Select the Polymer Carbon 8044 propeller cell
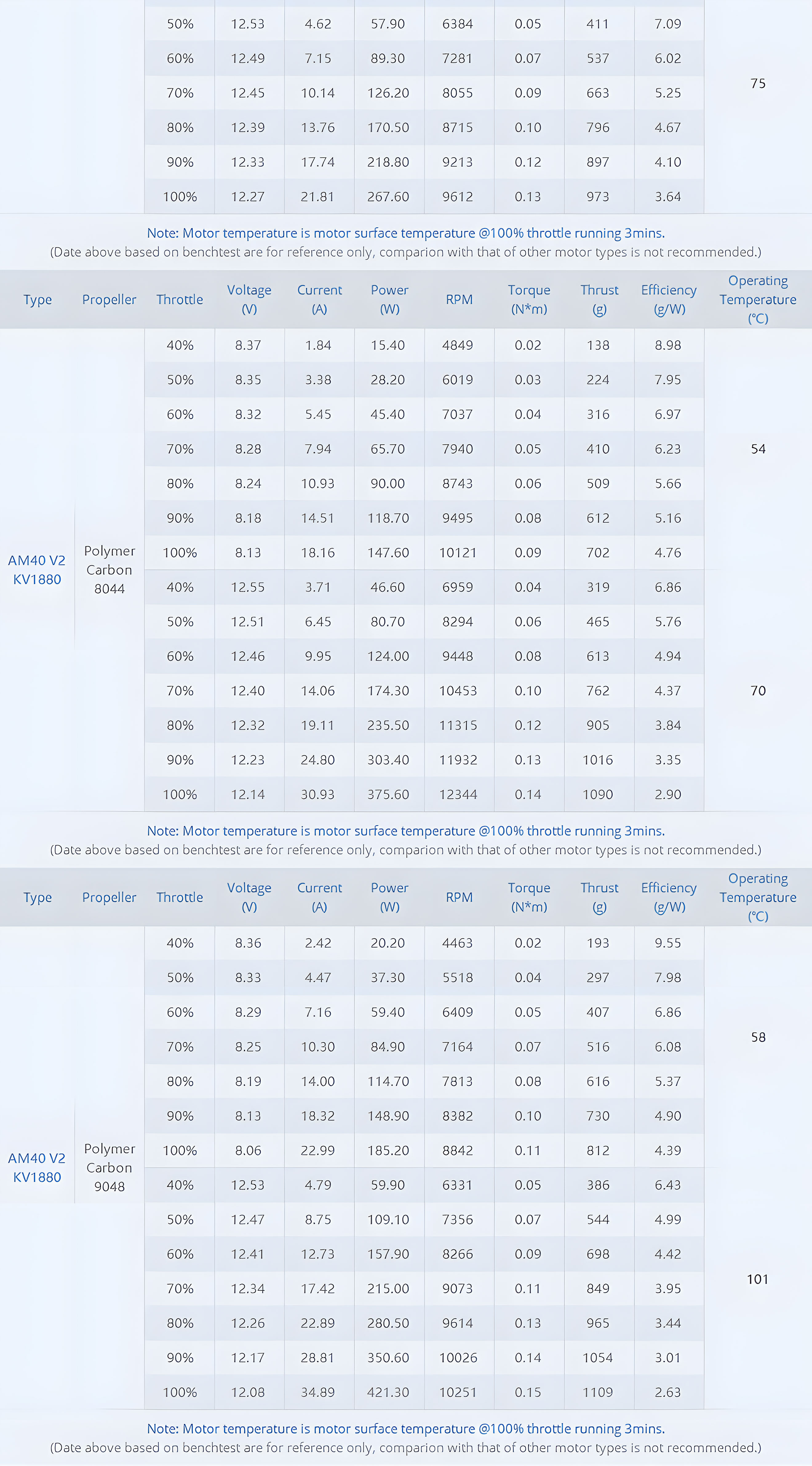Viewport: 812px width, 1466px height. click(109, 570)
